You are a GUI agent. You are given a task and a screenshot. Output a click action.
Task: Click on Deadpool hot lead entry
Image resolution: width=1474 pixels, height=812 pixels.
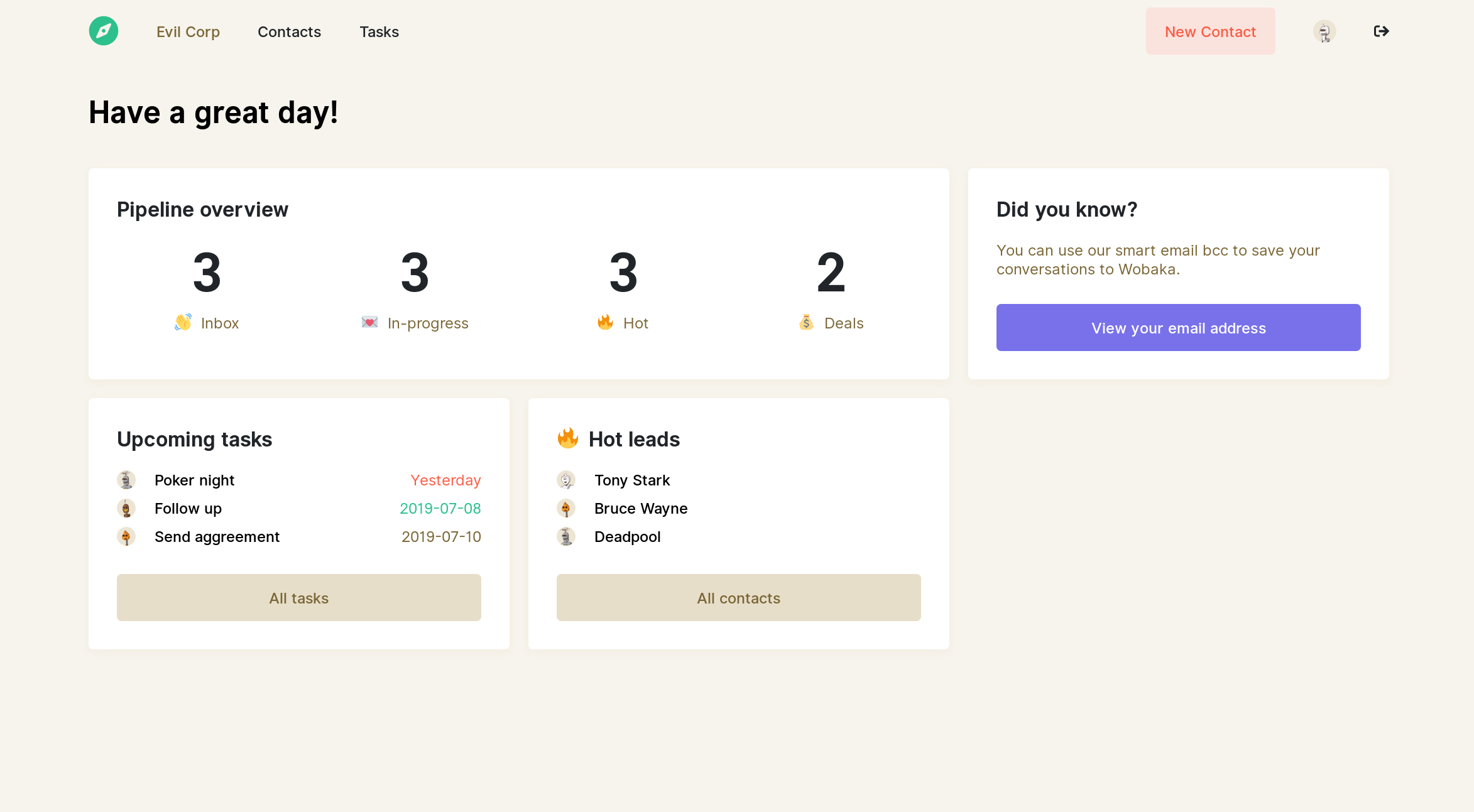tap(627, 537)
